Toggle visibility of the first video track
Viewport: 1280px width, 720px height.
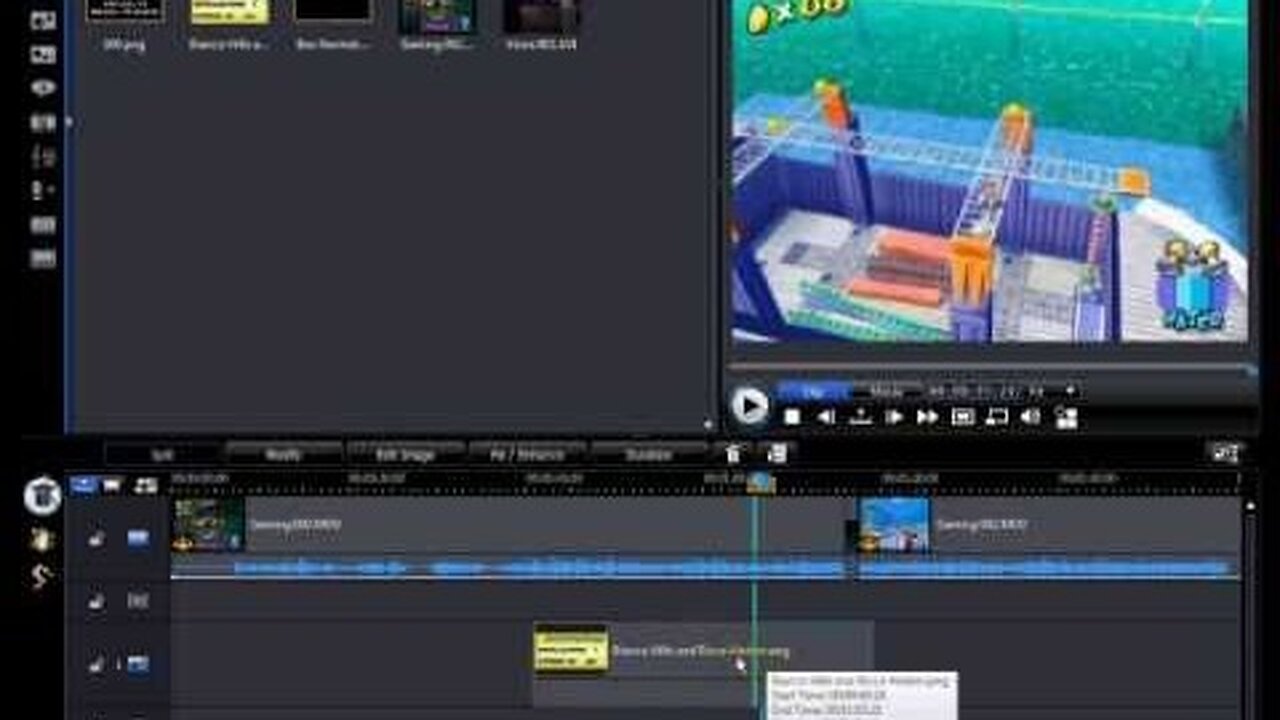click(138, 539)
